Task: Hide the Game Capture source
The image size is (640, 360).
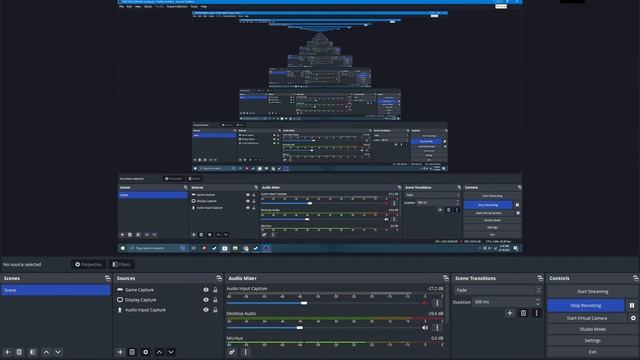Action: (206, 290)
